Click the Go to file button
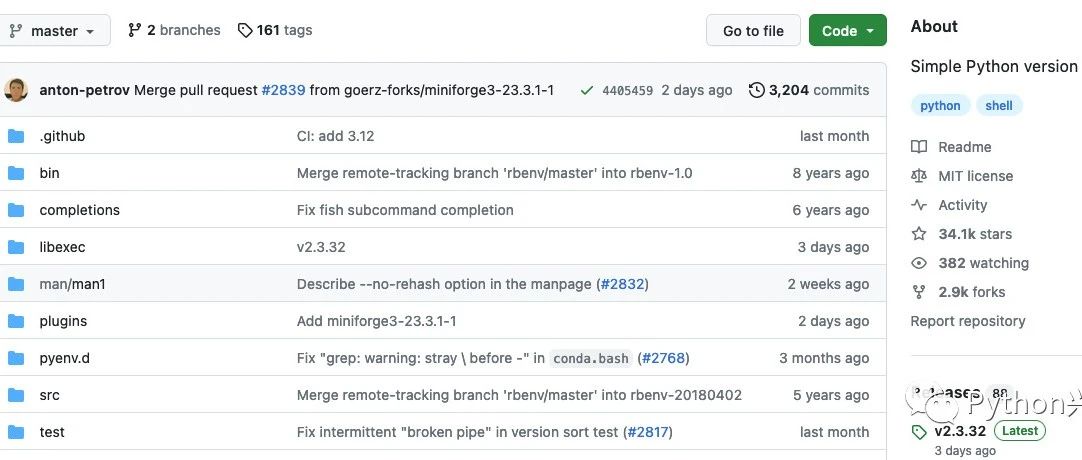Viewport: 1082px width, 460px height. point(752,31)
